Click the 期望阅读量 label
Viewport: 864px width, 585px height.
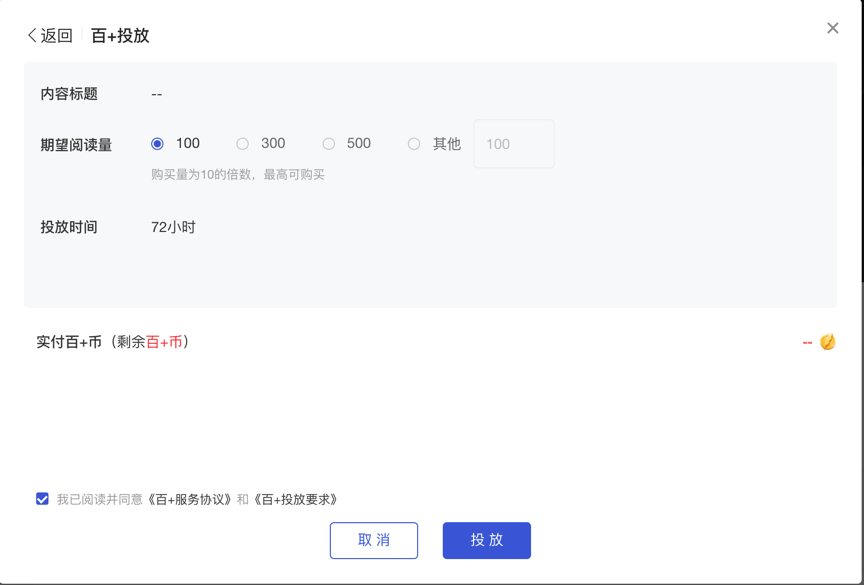point(76,145)
